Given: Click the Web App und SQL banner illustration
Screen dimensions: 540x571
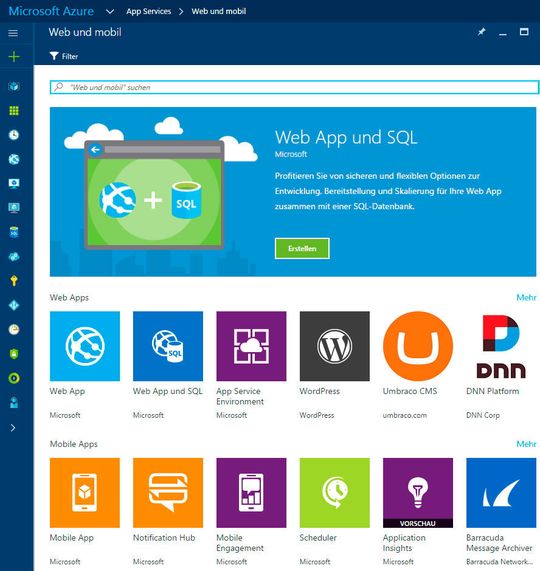Looking at the screenshot, I should pyautogui.click(x=154, y=195).
